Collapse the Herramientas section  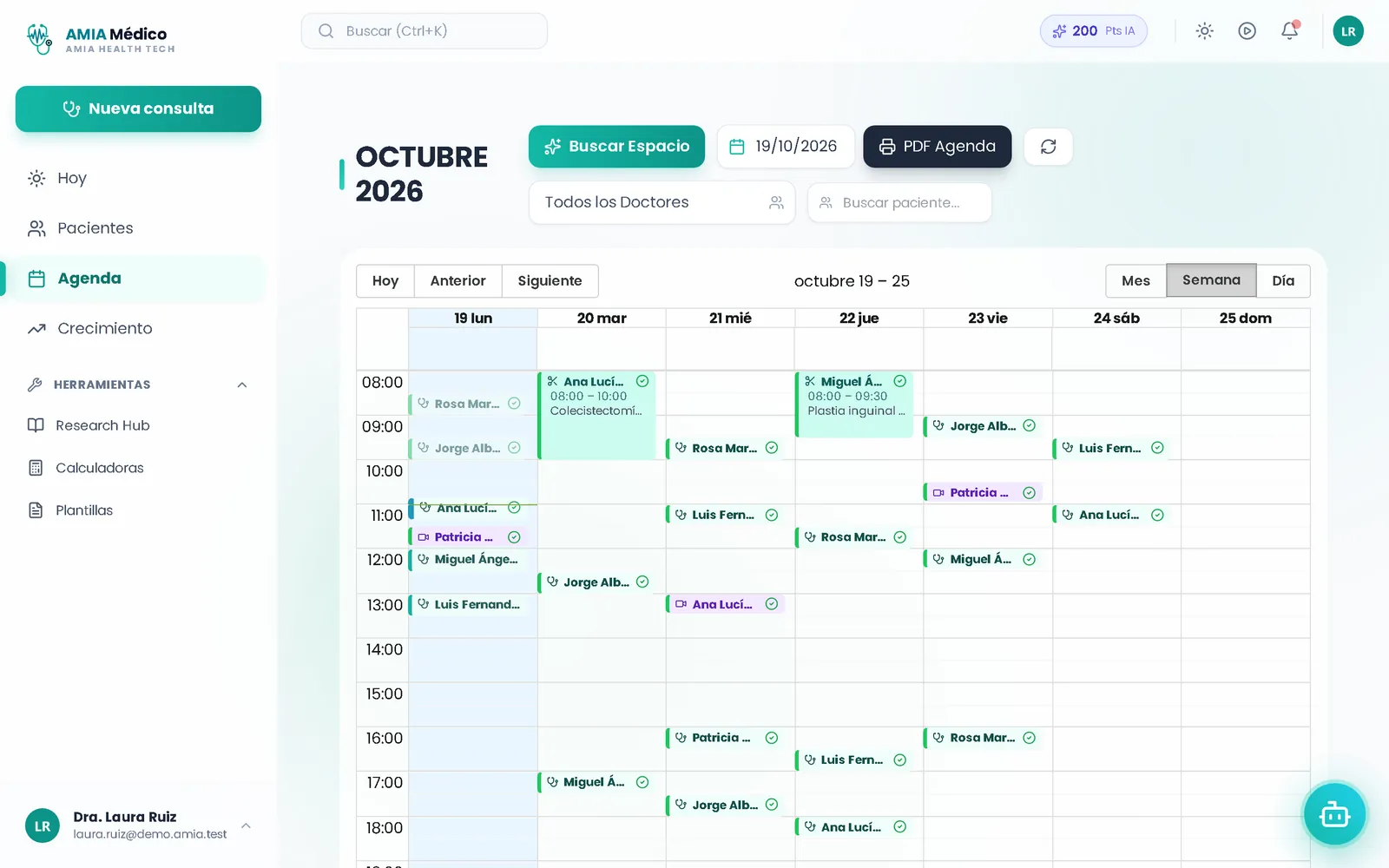(242, 385)
